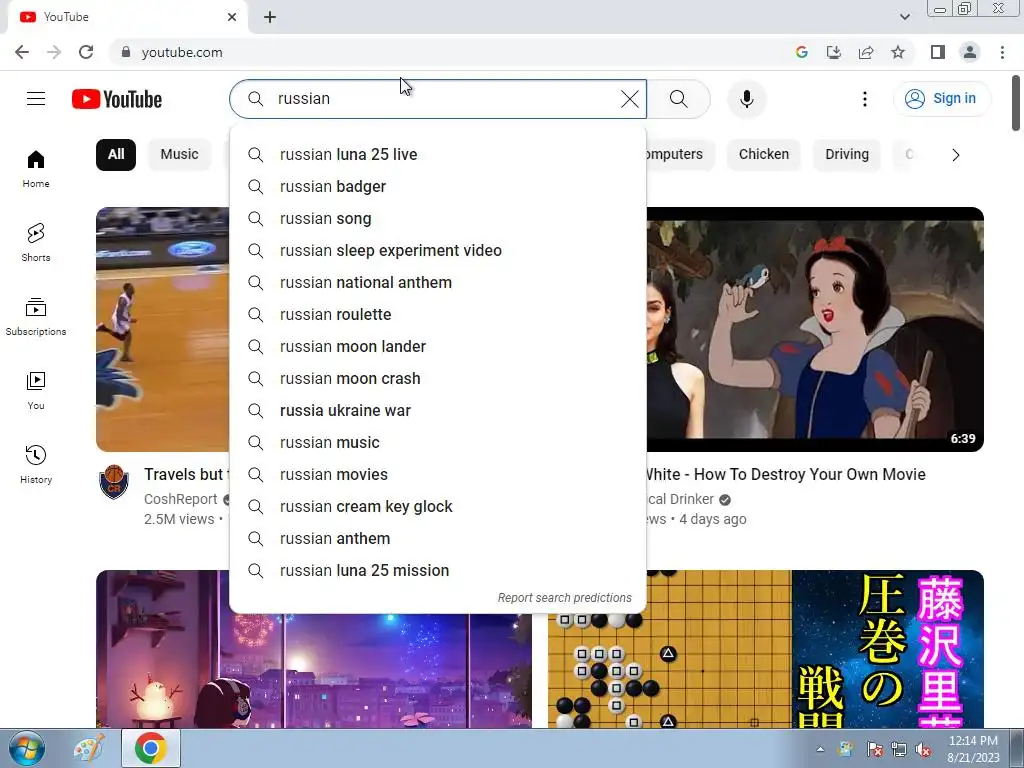Start voice search with microphone
This screenshot has height=768, width=1024.
(x=747, y=99)
